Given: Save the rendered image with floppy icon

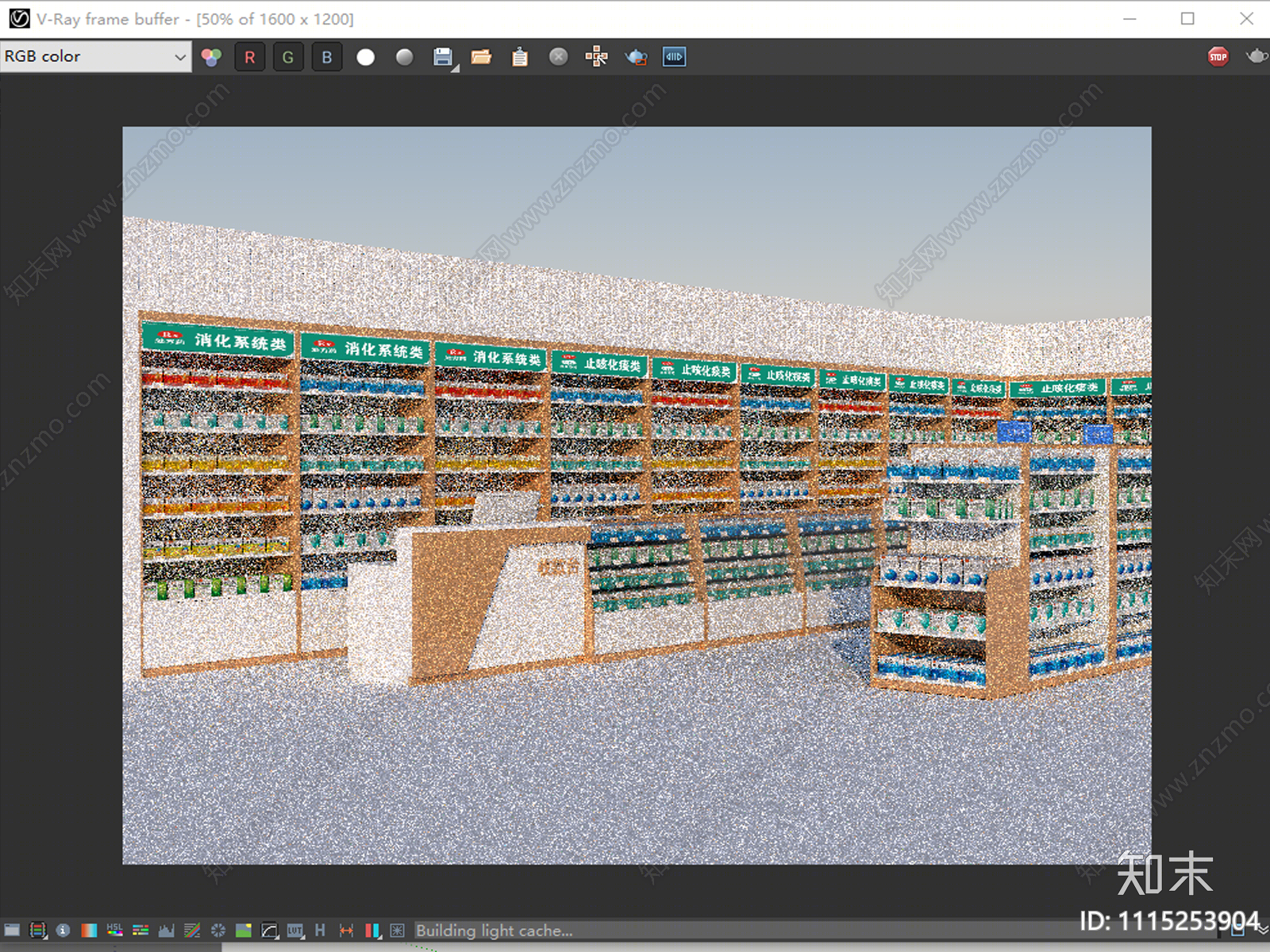Looking at the screenshot, I should click(443, 57).
